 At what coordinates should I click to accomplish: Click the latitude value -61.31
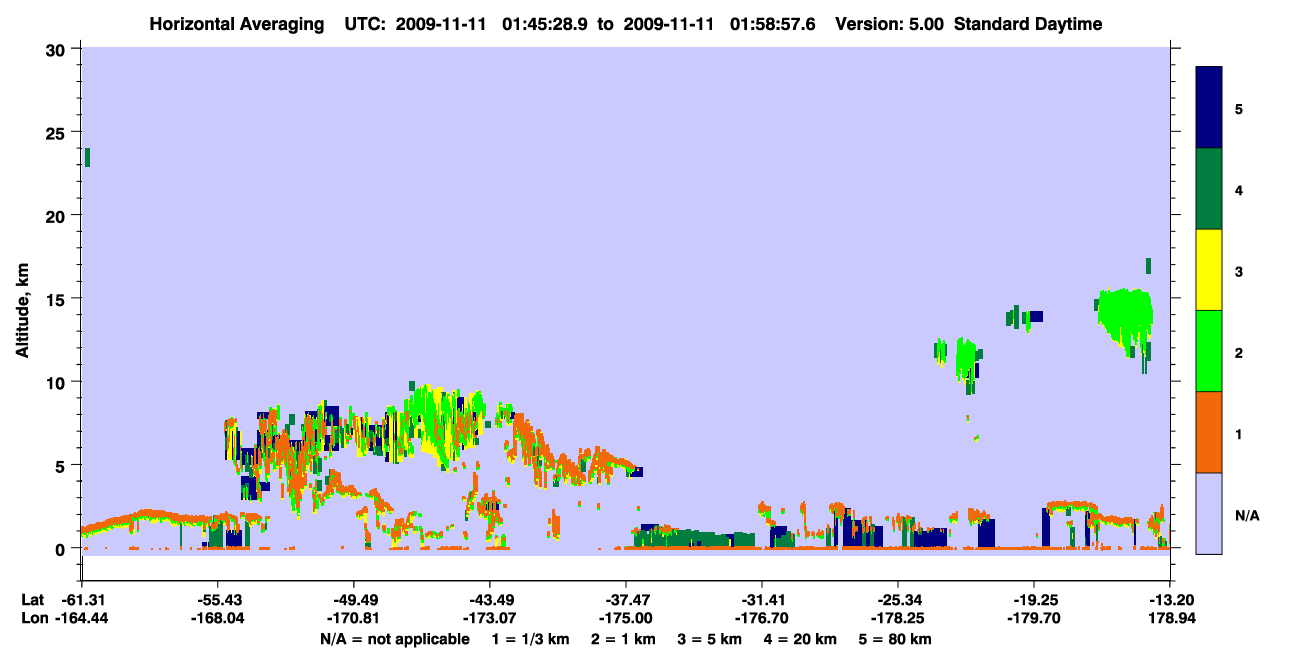click(81, 600)
